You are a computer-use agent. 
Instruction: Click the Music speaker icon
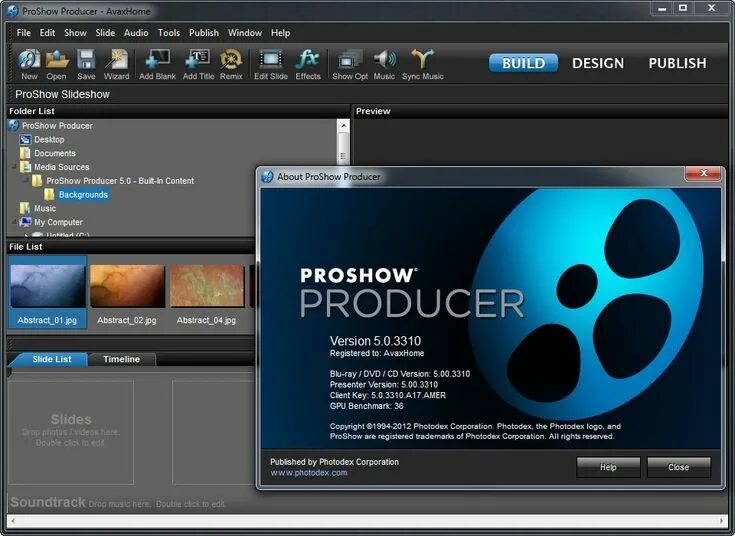coord(384,64)
